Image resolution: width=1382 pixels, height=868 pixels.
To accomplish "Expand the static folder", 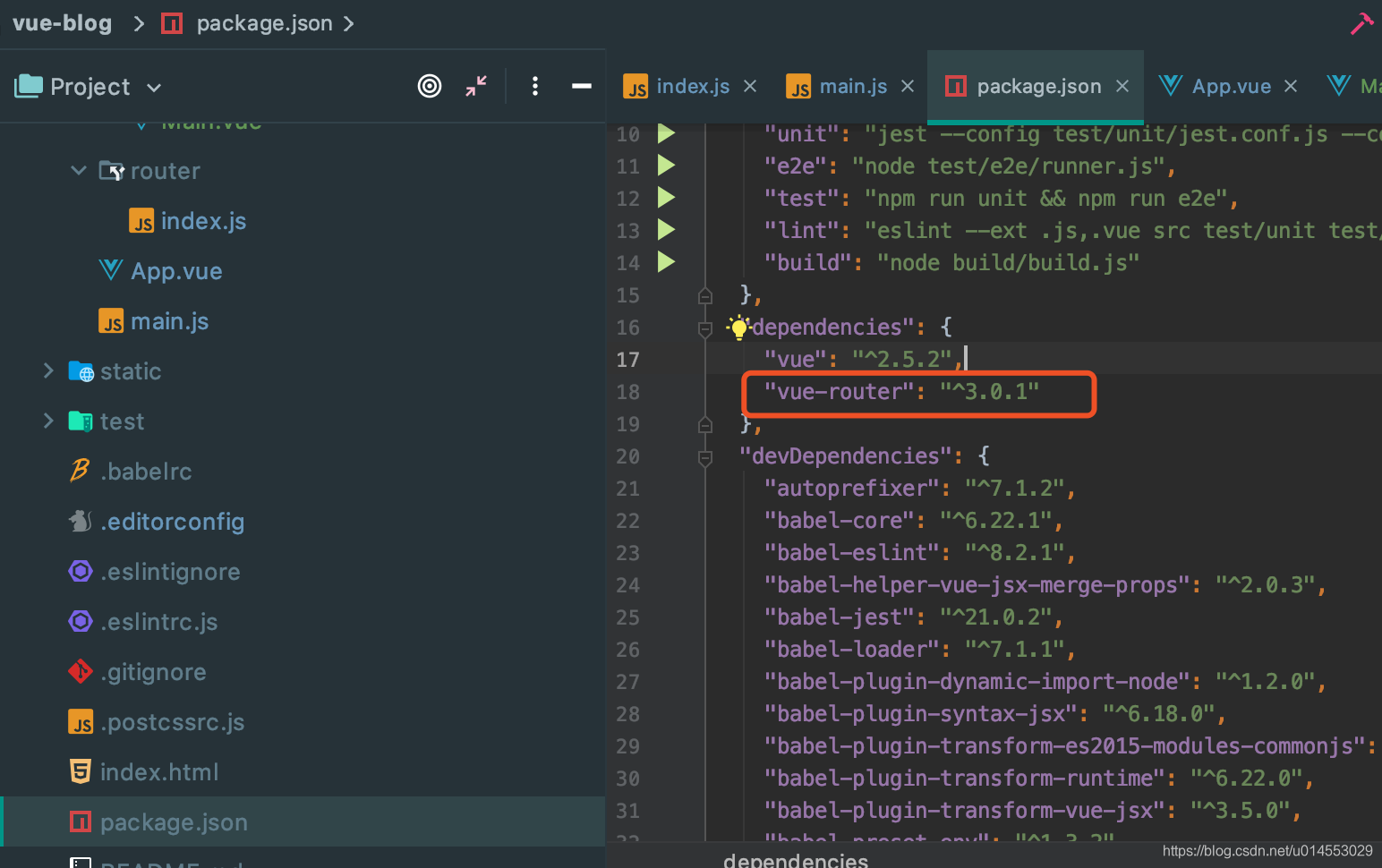I will point(48,370).
